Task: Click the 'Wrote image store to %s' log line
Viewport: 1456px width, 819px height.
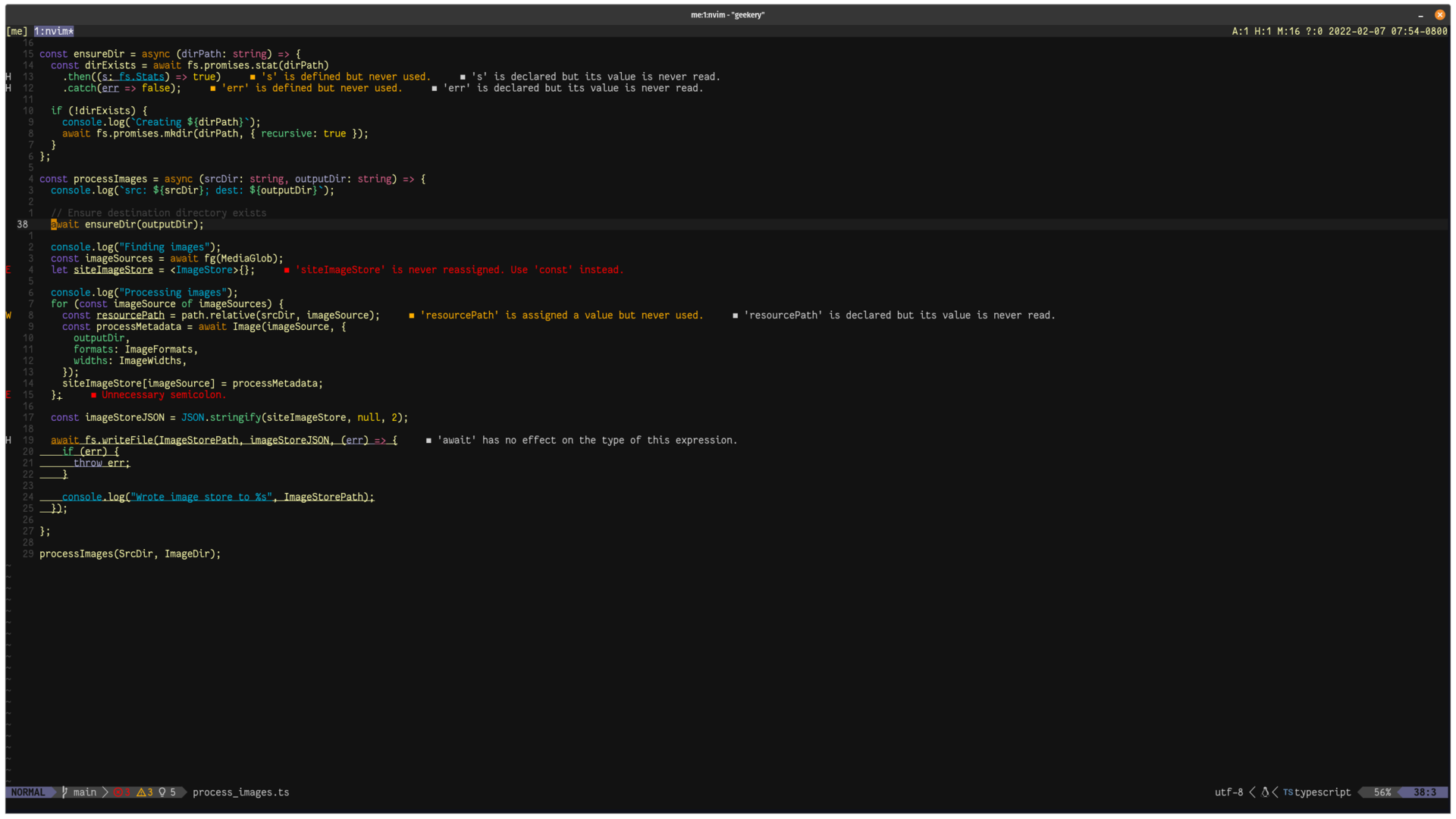Action: [218, 497]
